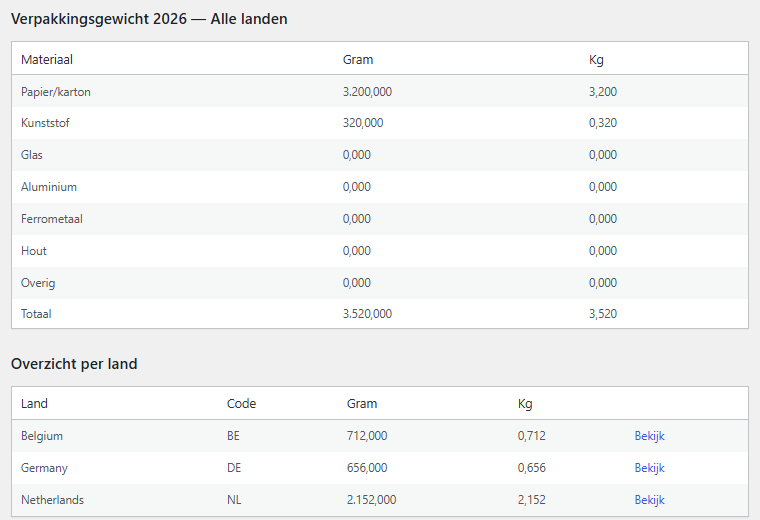
Task: Select the Ferrometaal row label
Action: tap(51, 219)
